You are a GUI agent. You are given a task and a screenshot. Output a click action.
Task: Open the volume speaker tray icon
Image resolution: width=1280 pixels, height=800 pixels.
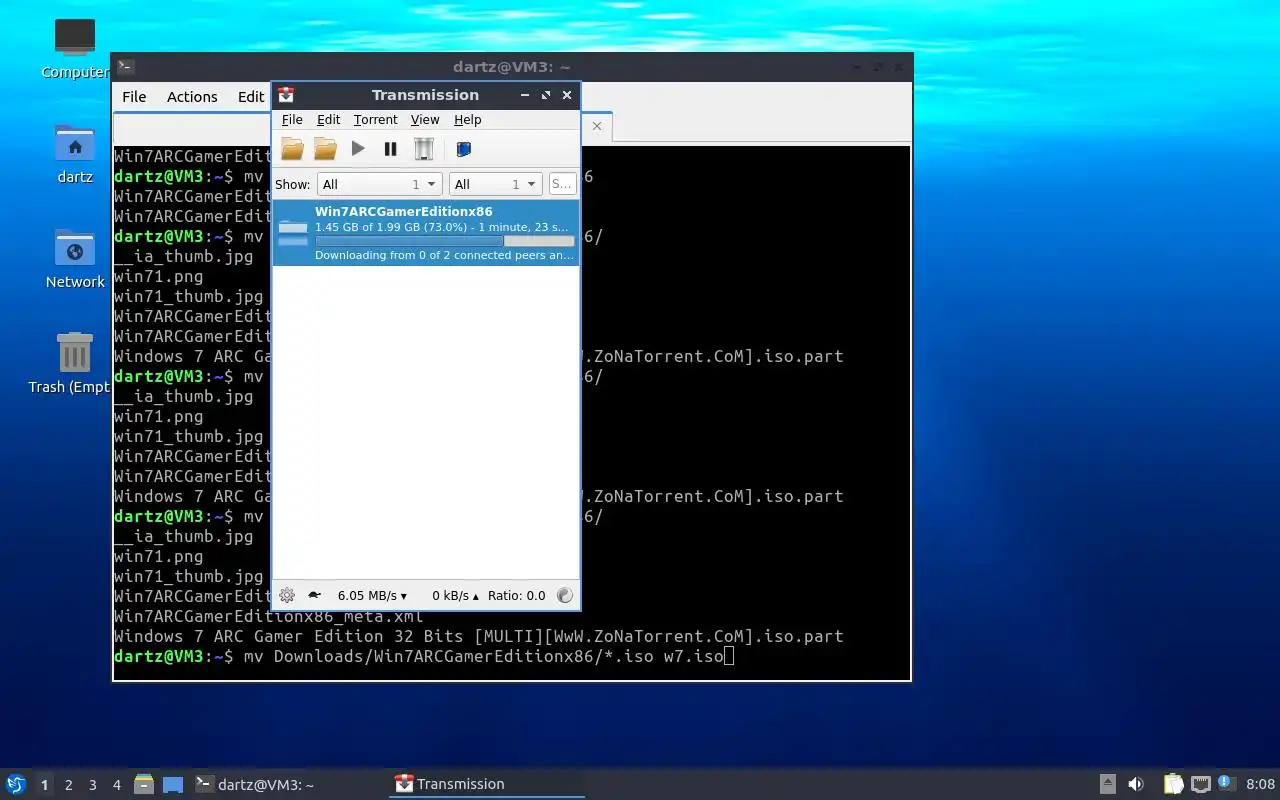(1136, 784)
